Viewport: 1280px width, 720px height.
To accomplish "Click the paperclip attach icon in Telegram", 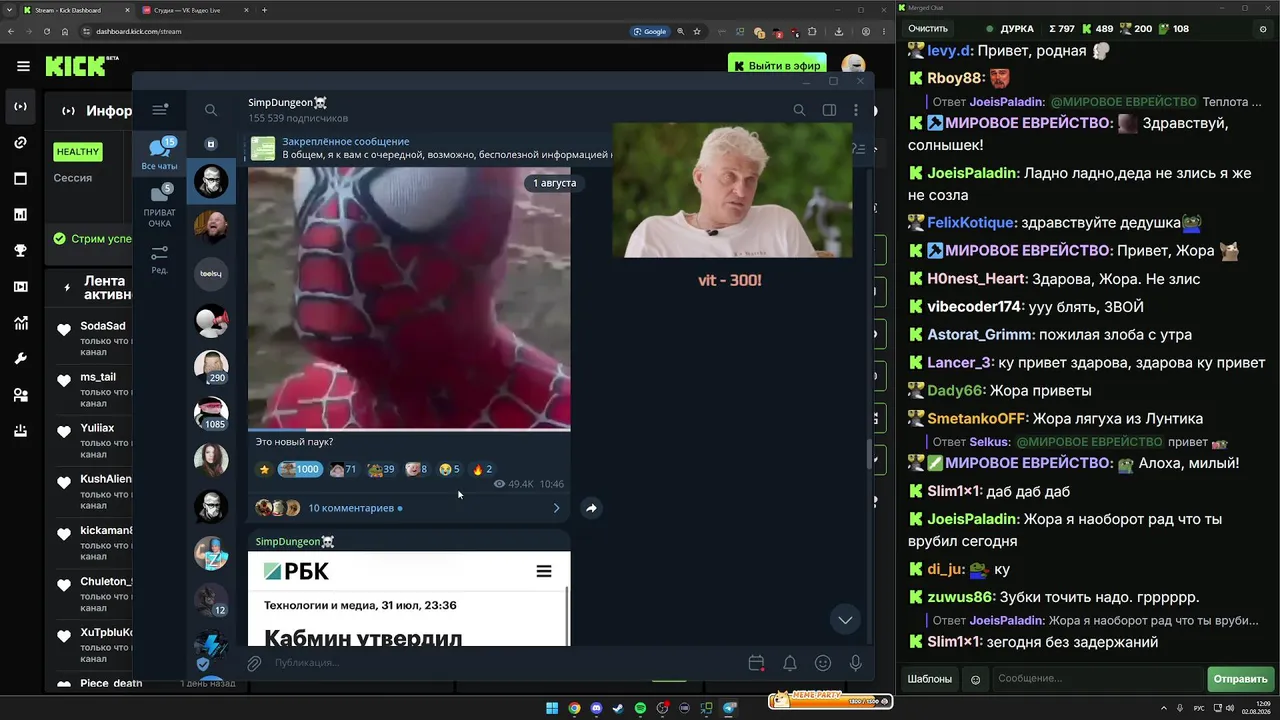I will pyautogui.click(x=254, y=663).
